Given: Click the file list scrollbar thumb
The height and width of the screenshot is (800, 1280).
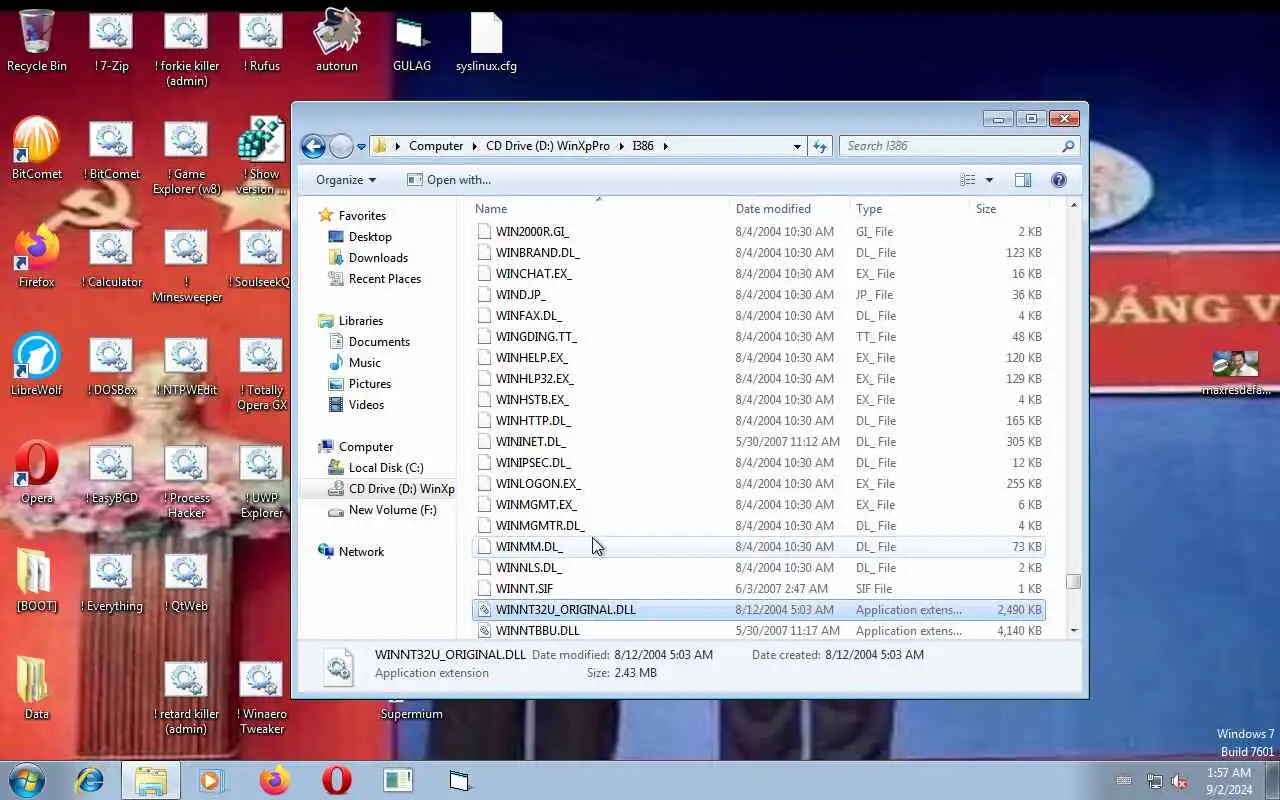Looking at the screenshot, I should (1074, 582).
